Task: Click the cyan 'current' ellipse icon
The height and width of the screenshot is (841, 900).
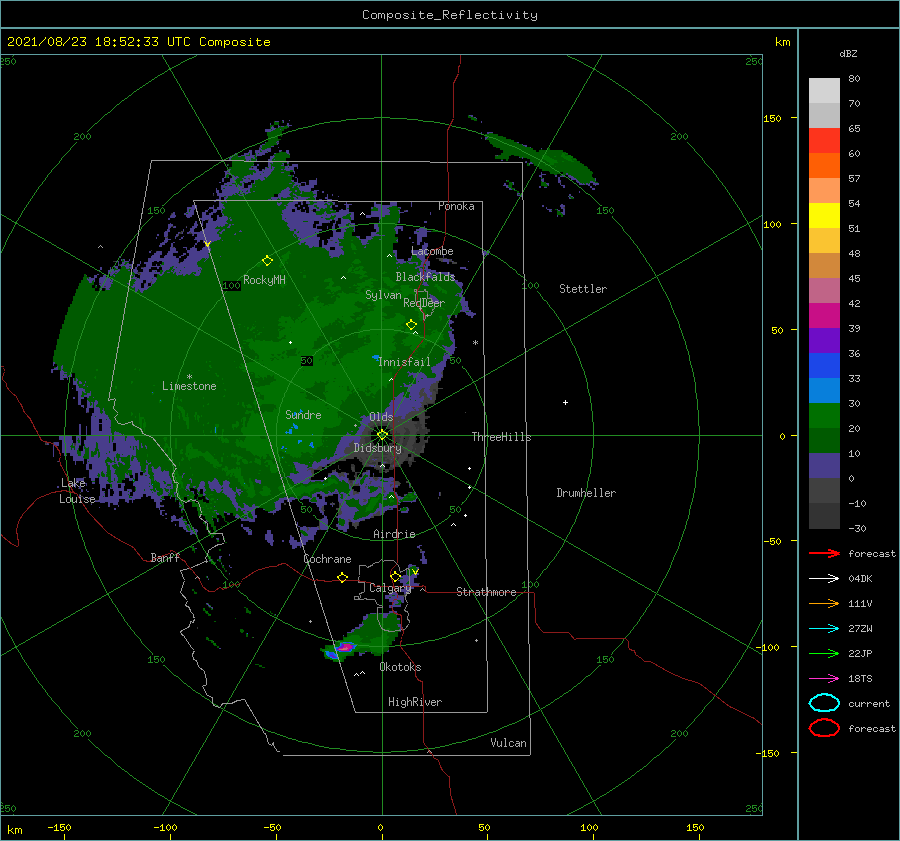Action: 824,703
